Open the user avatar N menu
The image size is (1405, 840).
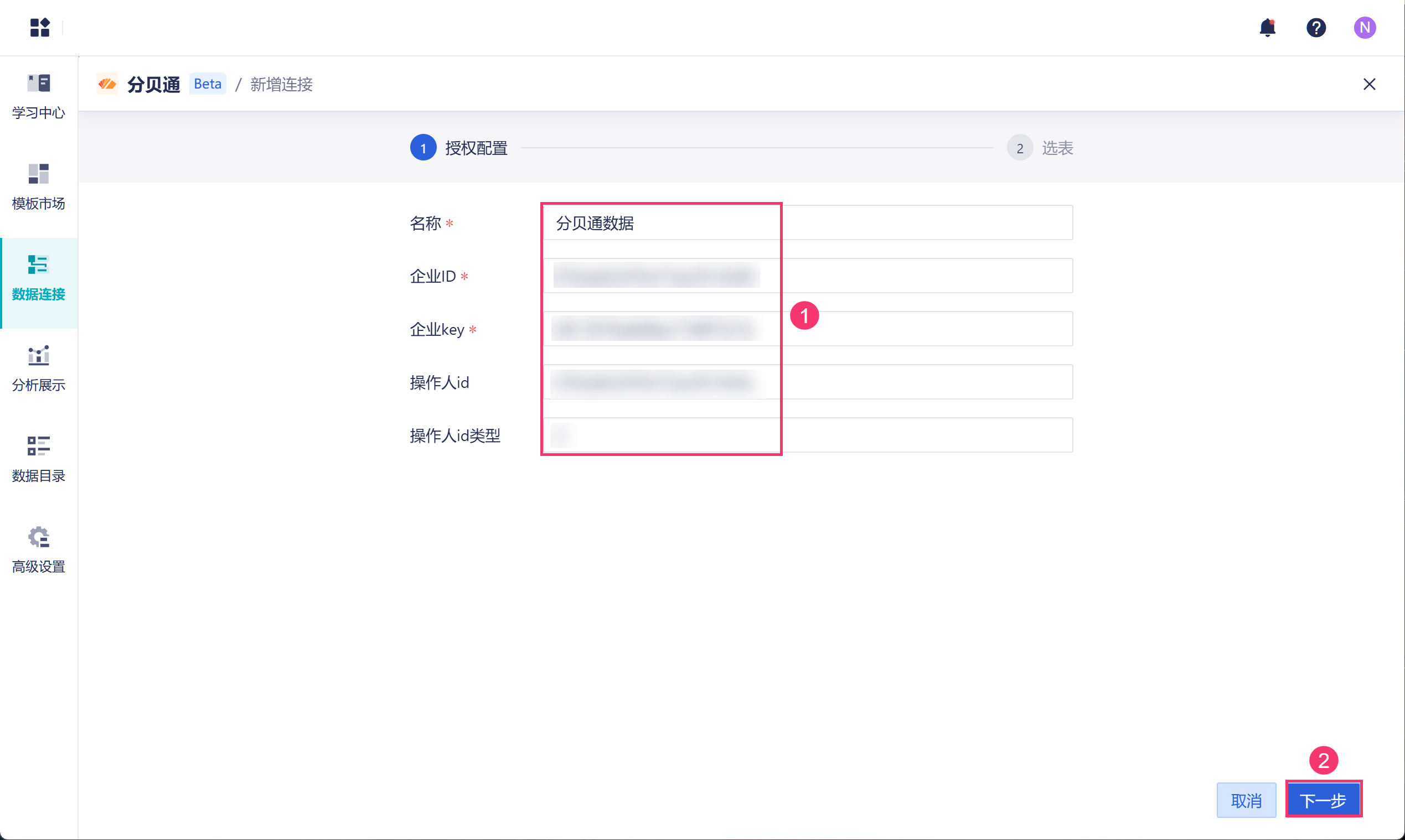coord(1364,27)
